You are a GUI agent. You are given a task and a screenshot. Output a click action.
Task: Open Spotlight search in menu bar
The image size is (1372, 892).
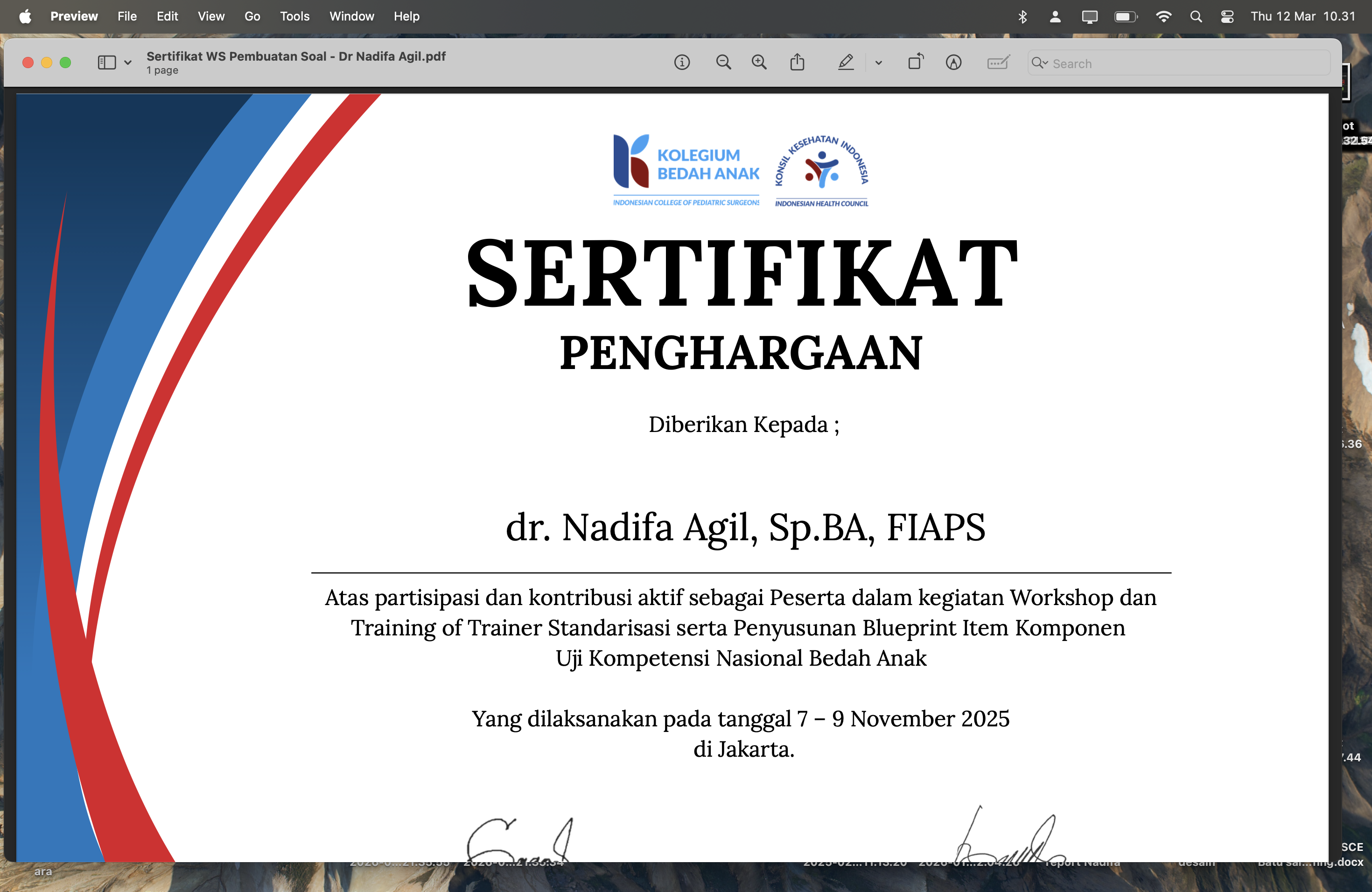point(1196,16)
